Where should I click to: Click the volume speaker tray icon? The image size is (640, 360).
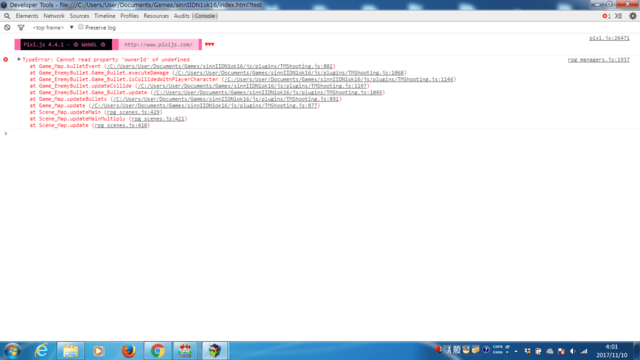coord(573,351)
